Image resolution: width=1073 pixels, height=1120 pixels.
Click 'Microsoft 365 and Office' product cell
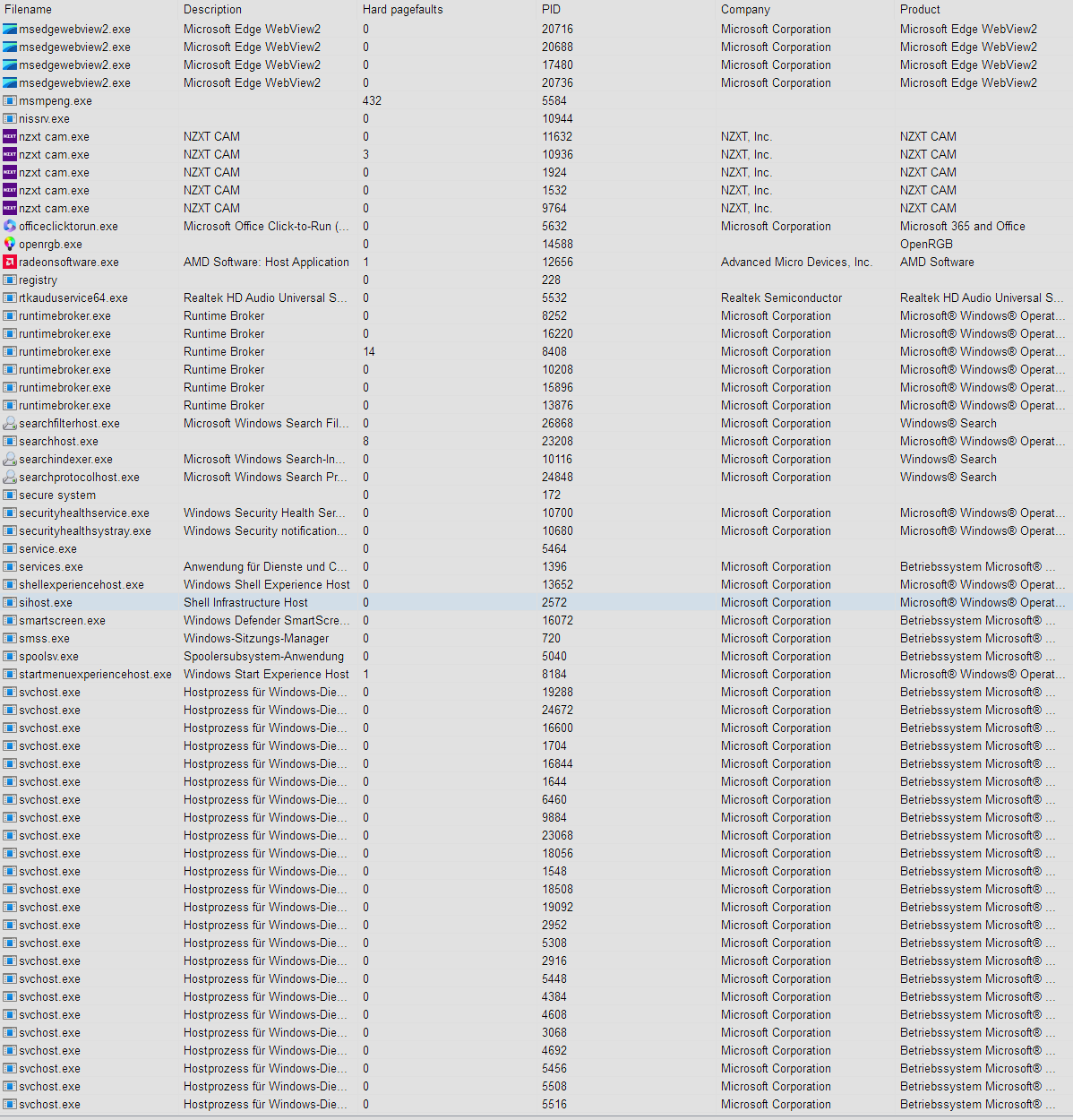(963, 226)
